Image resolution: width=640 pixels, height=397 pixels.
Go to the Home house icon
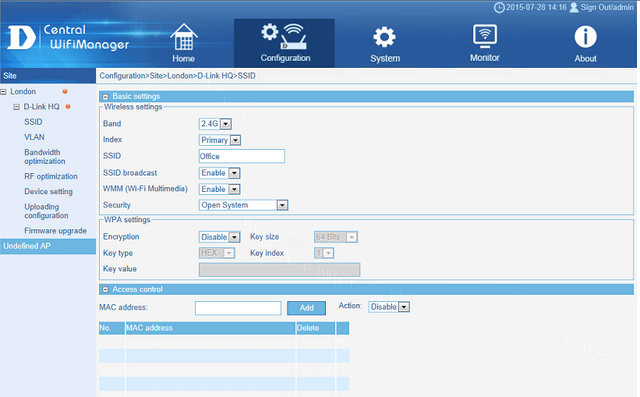(184, 37)
